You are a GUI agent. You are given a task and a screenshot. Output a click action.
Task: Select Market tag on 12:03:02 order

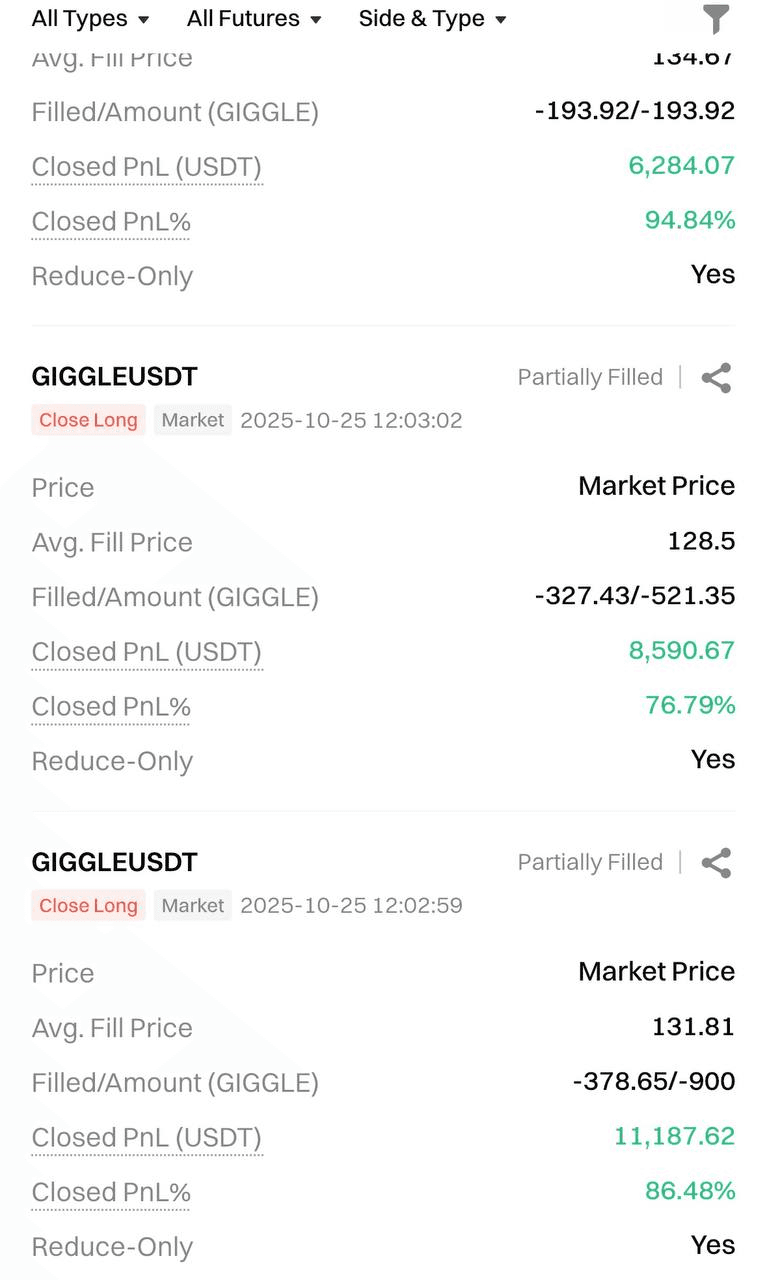click(193, 420)
